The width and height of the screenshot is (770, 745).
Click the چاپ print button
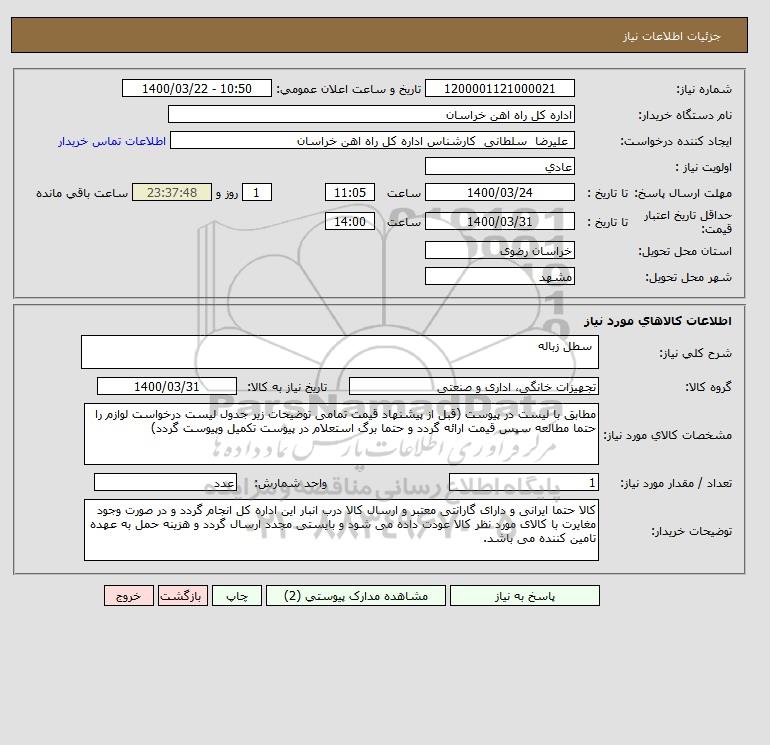click(x=237, y=596)
